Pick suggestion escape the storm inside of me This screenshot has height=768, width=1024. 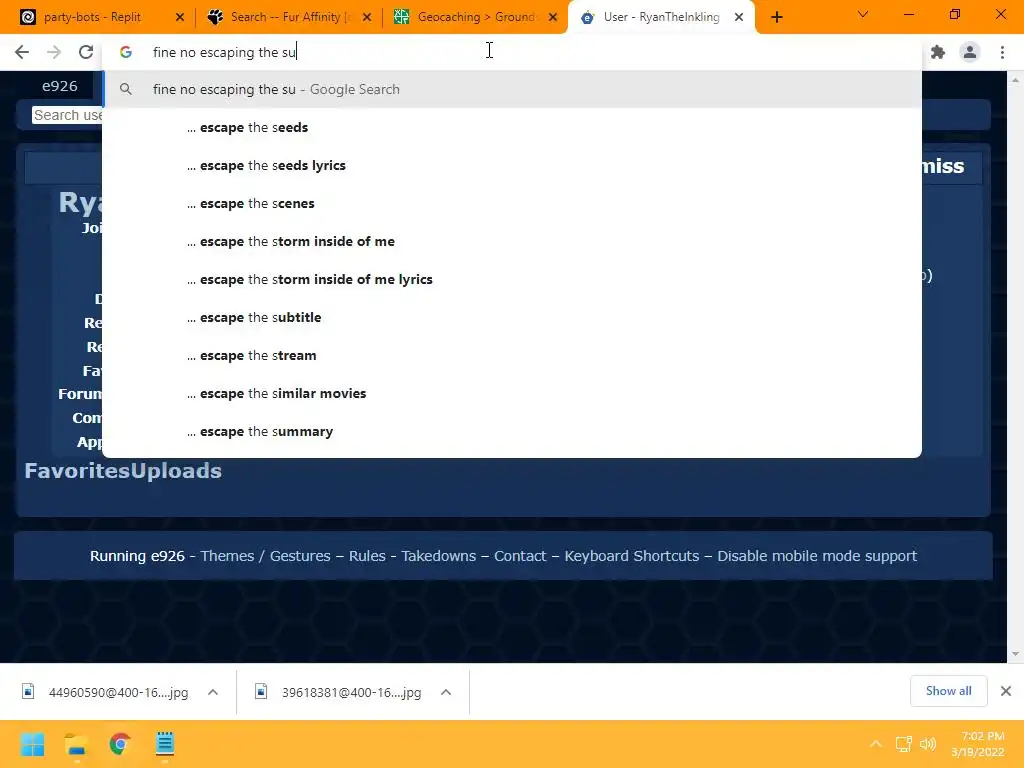pyautogui.click(x=512, y=242)
